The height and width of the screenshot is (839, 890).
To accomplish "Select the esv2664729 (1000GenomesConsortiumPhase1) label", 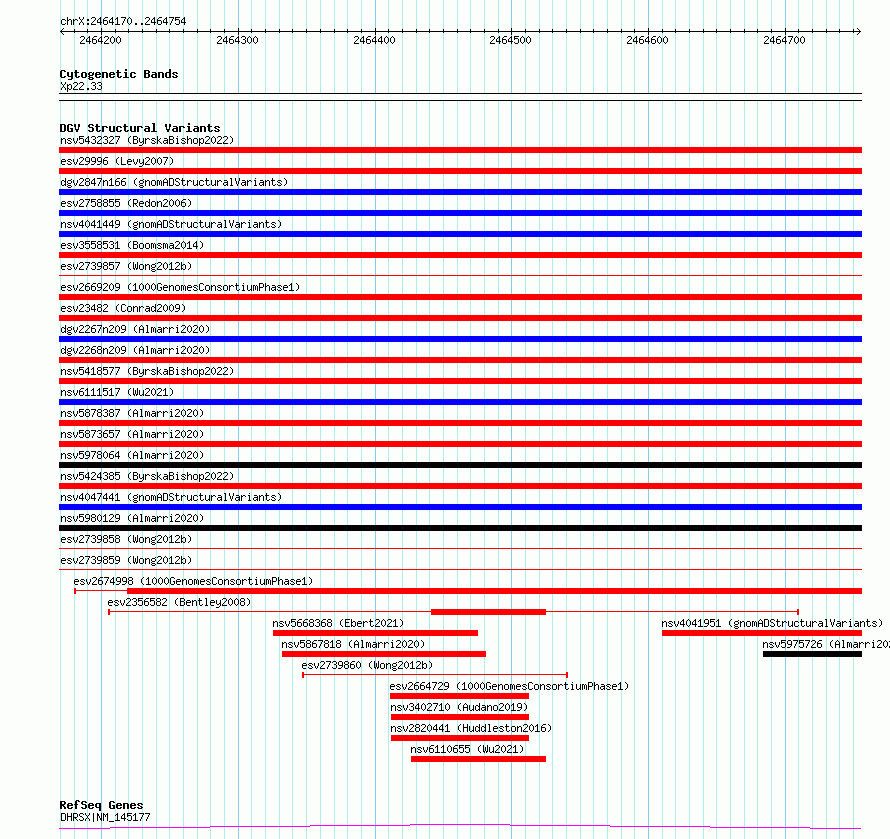I will (x=509, y=686).
